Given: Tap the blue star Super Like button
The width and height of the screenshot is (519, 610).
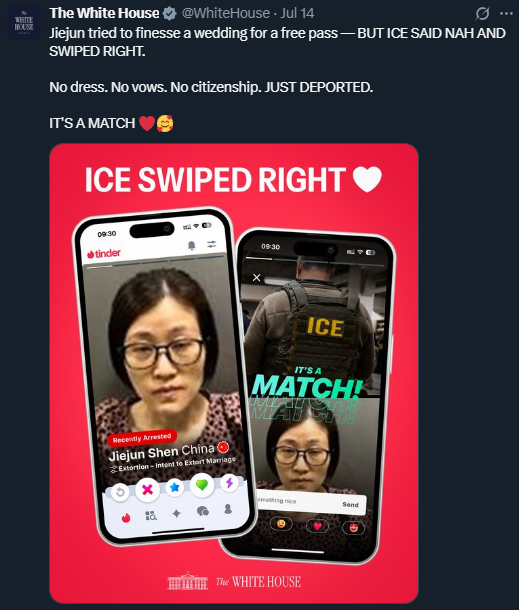Looking at the screenshot, I should (175, 487).
